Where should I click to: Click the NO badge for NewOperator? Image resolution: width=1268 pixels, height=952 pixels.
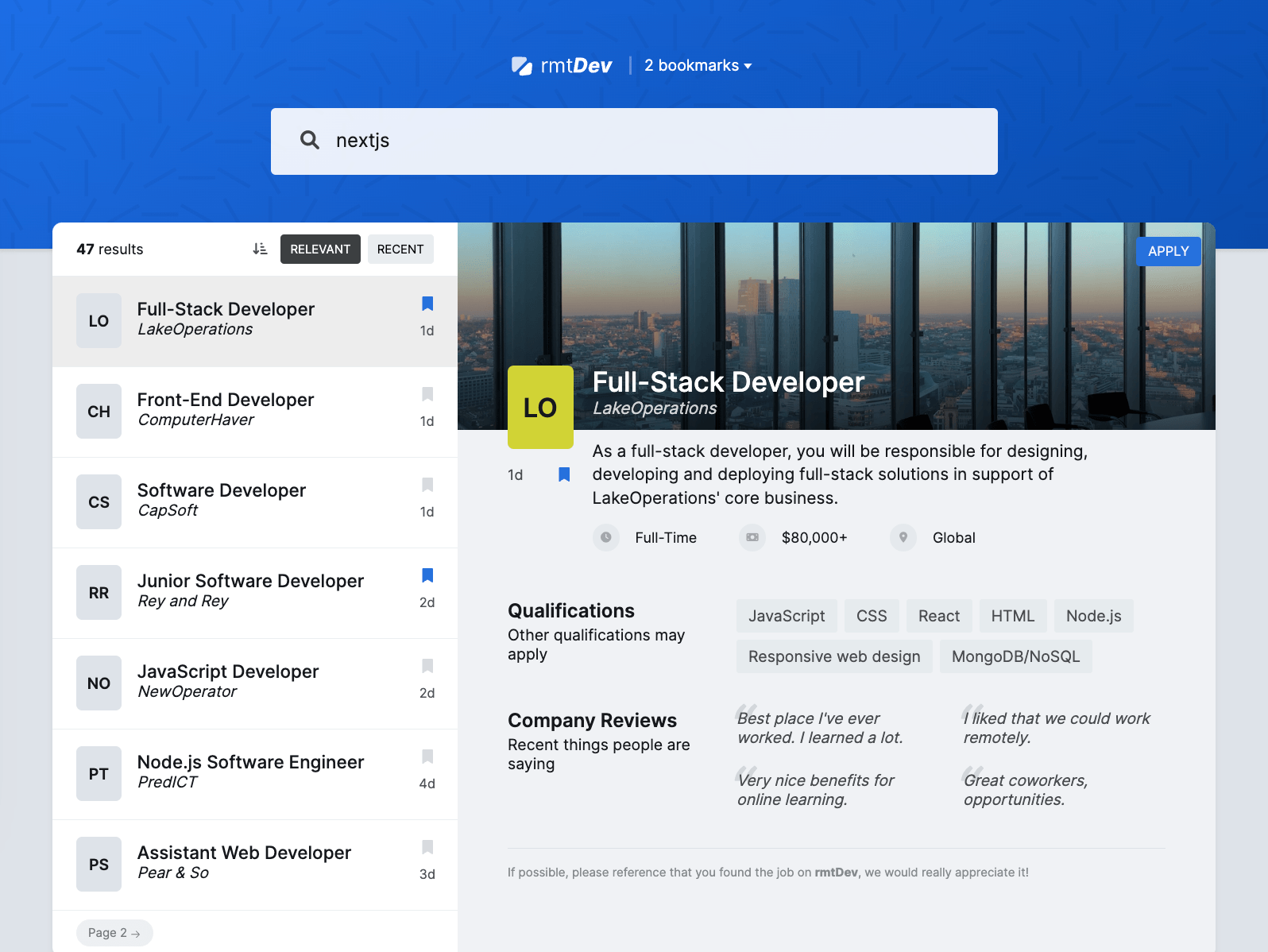click(x=99, y=683)
